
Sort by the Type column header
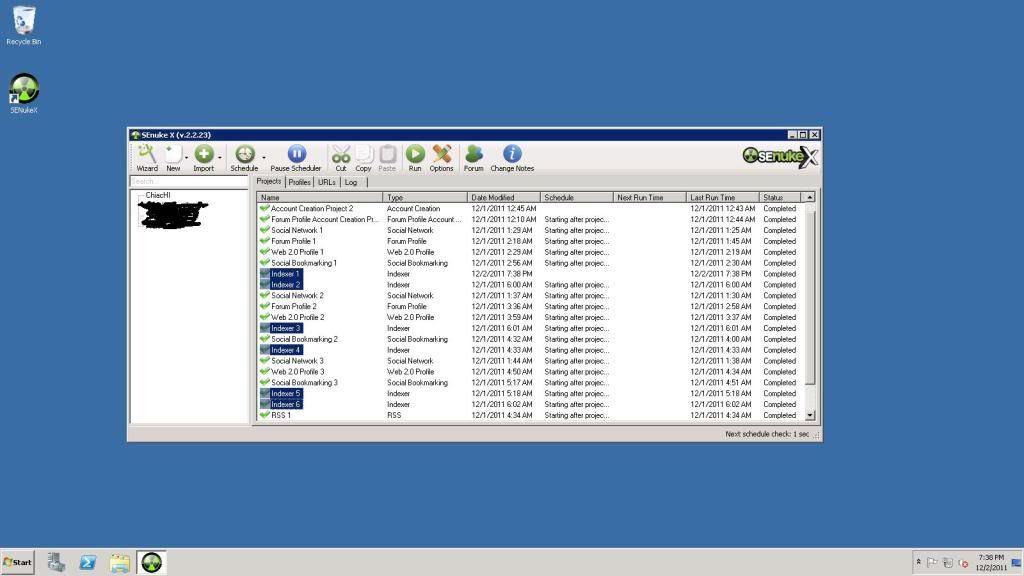pos(424,197)
